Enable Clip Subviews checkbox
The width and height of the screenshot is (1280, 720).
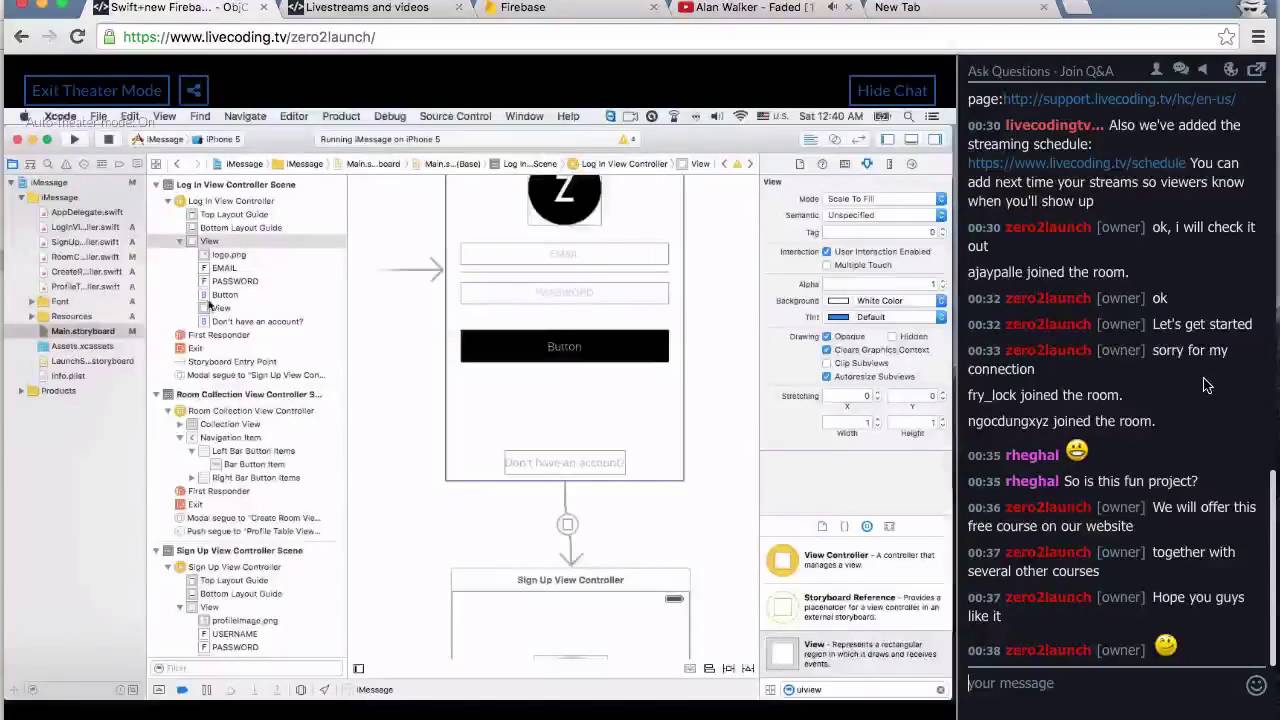[826, 363]
